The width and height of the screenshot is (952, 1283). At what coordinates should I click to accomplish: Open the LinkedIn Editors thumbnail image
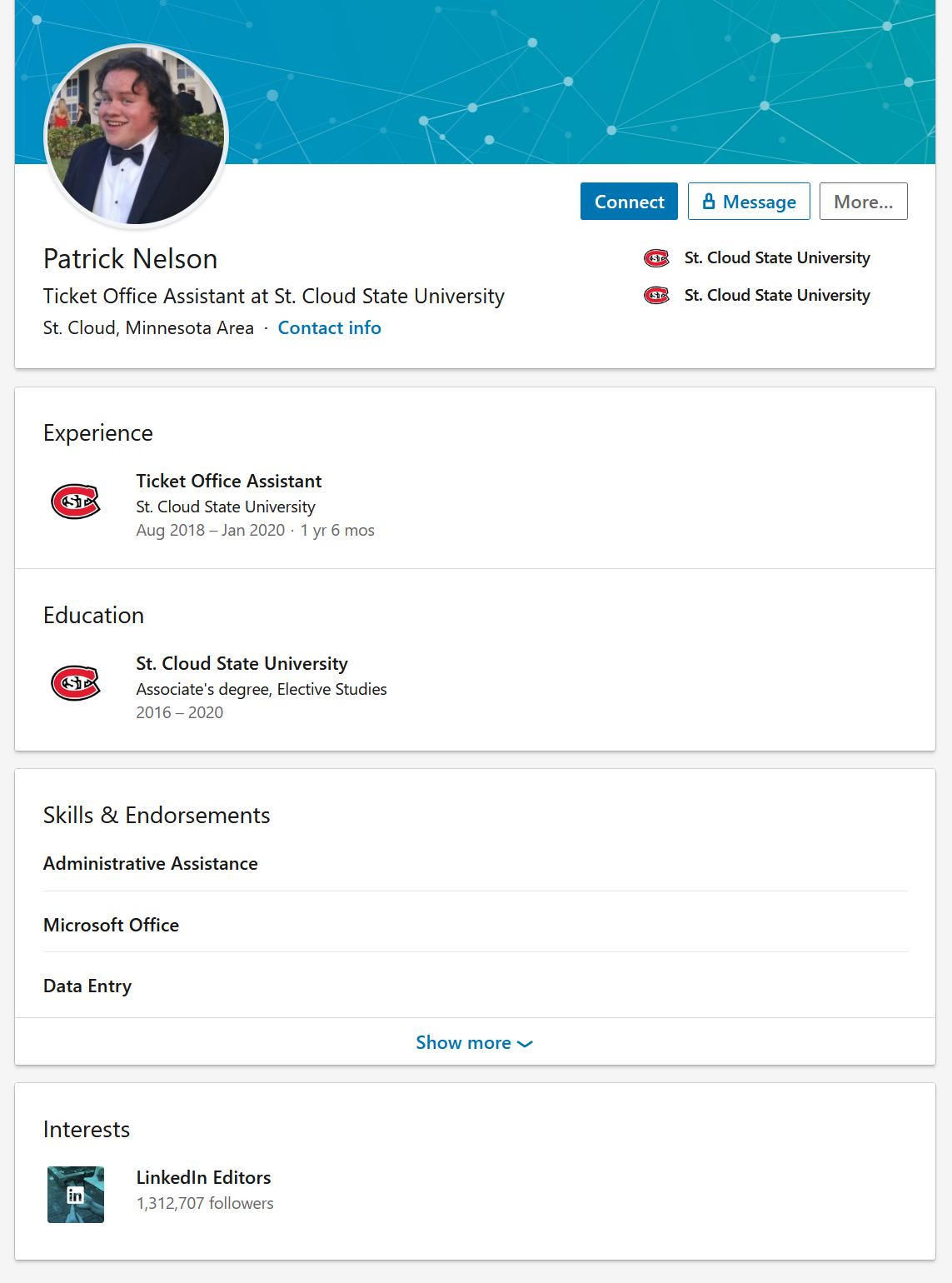[x=76, y=1195]
